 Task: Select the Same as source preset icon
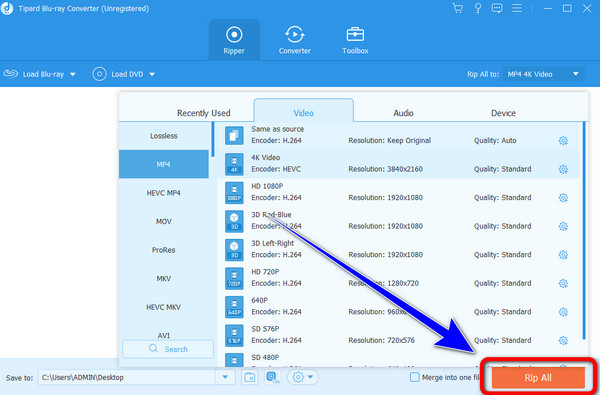pos(234,135)
